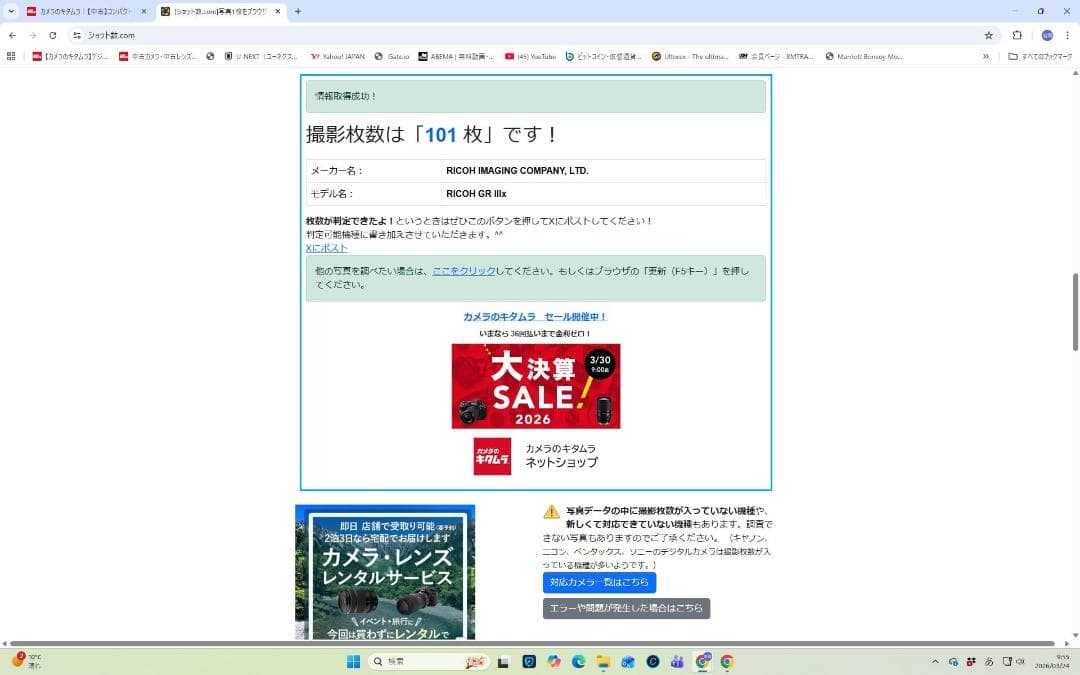Open the 中古カメラ・中古レンズ bookmark
The height and width of the screenshot is (675, 1080).
[158, 56]
